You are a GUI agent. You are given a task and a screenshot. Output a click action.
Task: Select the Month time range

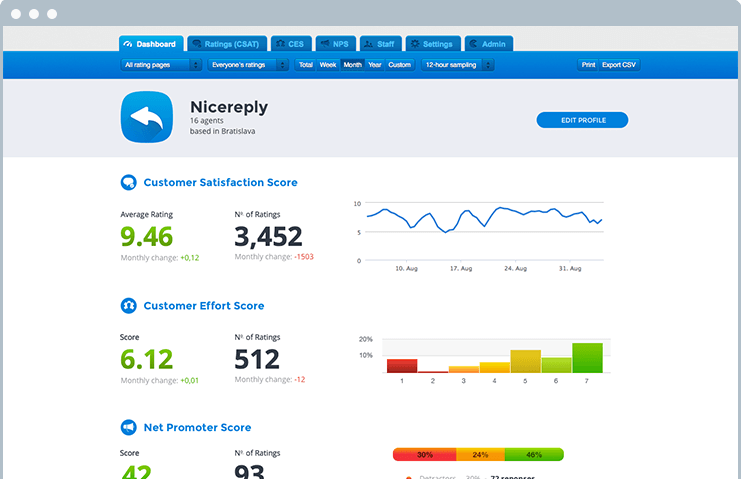tap(353, 65)
